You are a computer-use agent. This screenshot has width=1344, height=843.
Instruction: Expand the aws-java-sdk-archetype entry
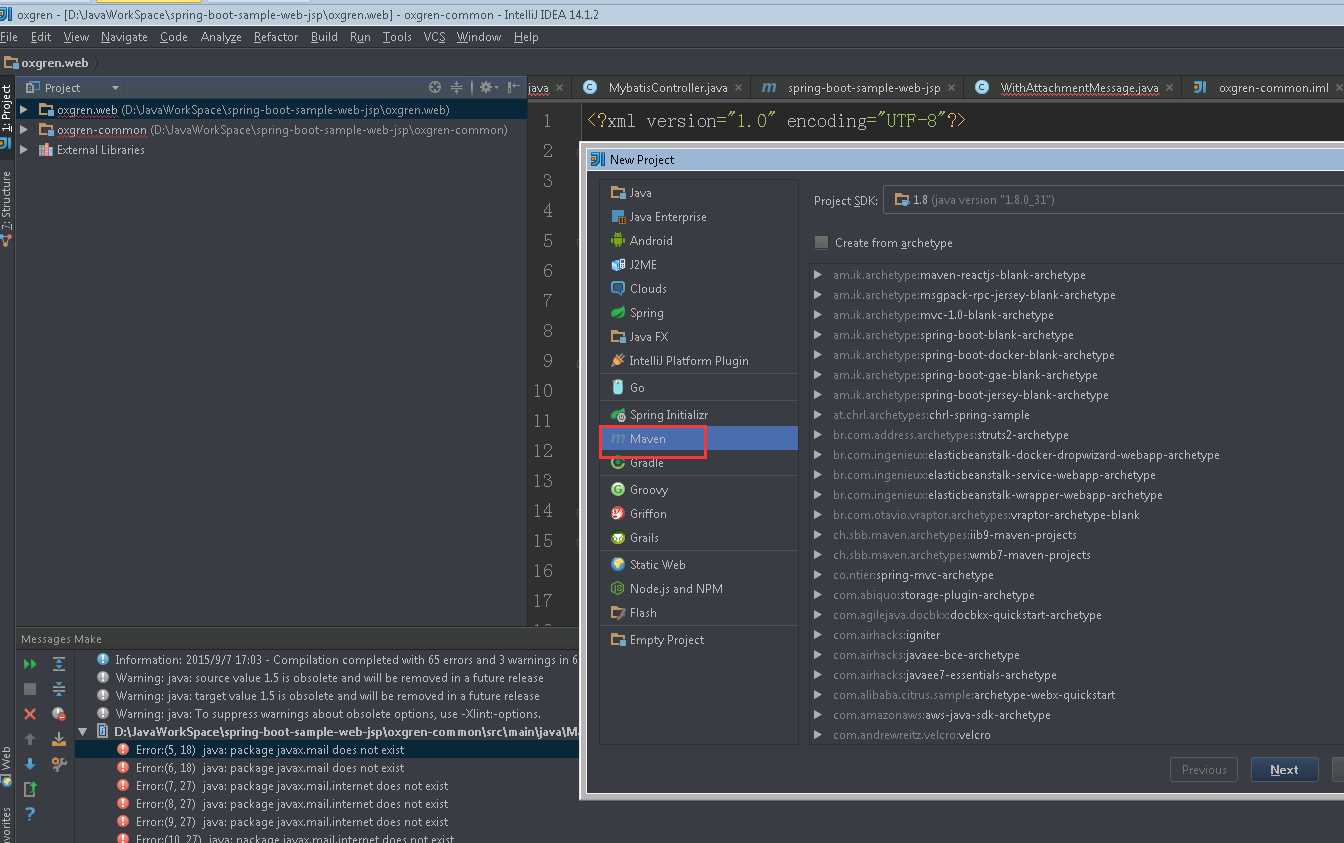(818, 715)
